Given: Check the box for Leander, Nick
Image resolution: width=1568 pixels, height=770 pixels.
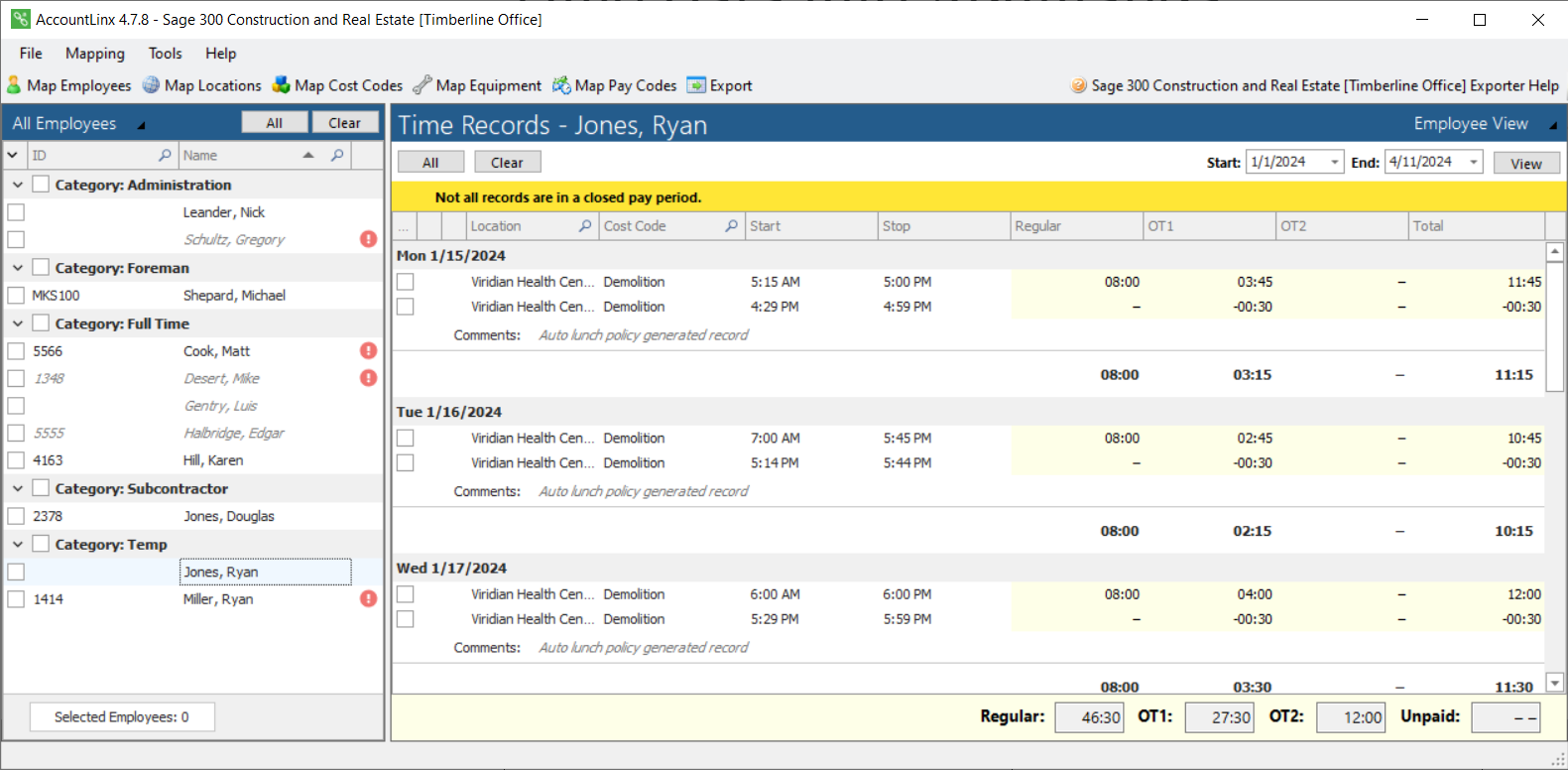Looking at the screenshot, I should point(16,212).
